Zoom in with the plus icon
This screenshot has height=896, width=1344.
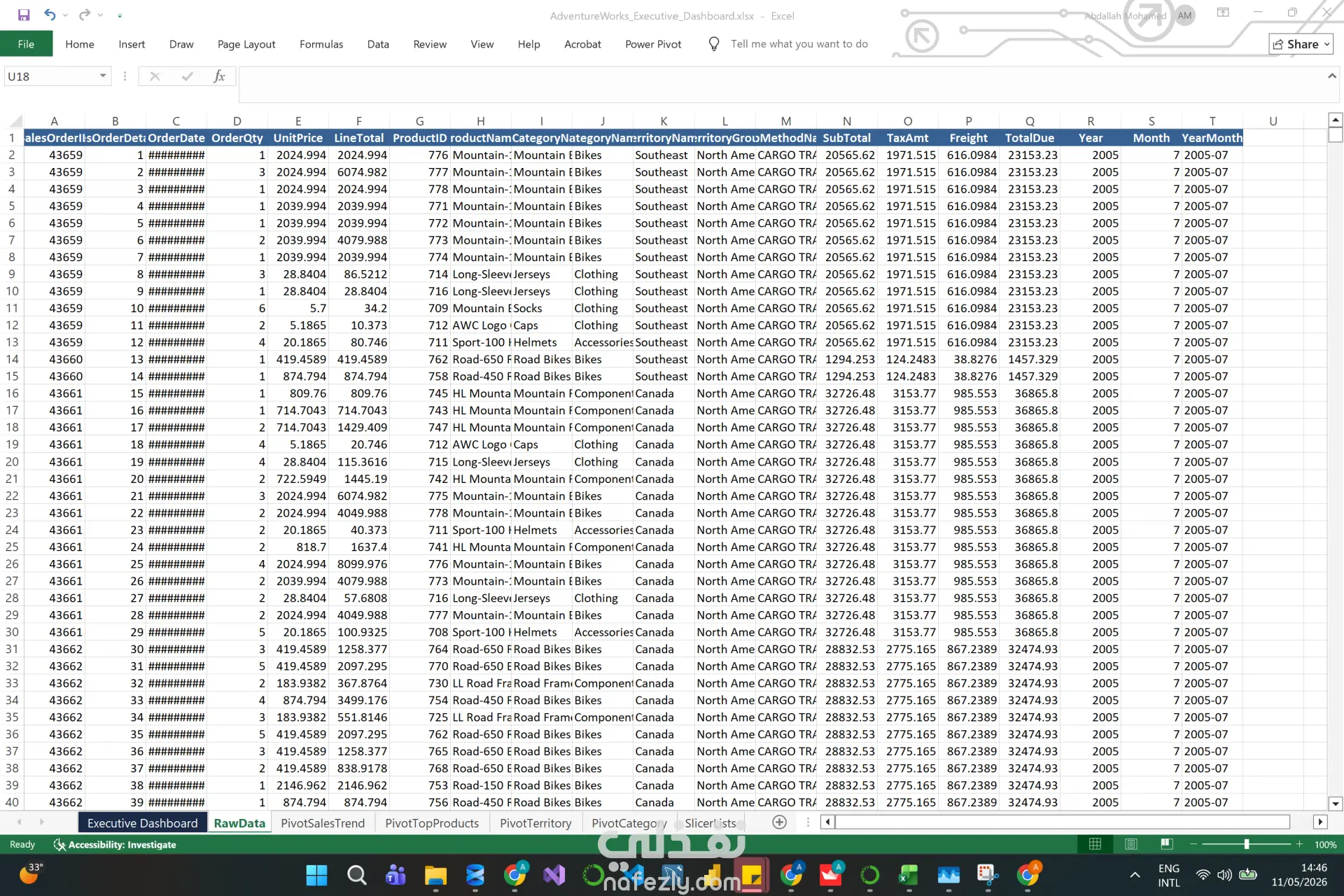tap(1299, 844)
